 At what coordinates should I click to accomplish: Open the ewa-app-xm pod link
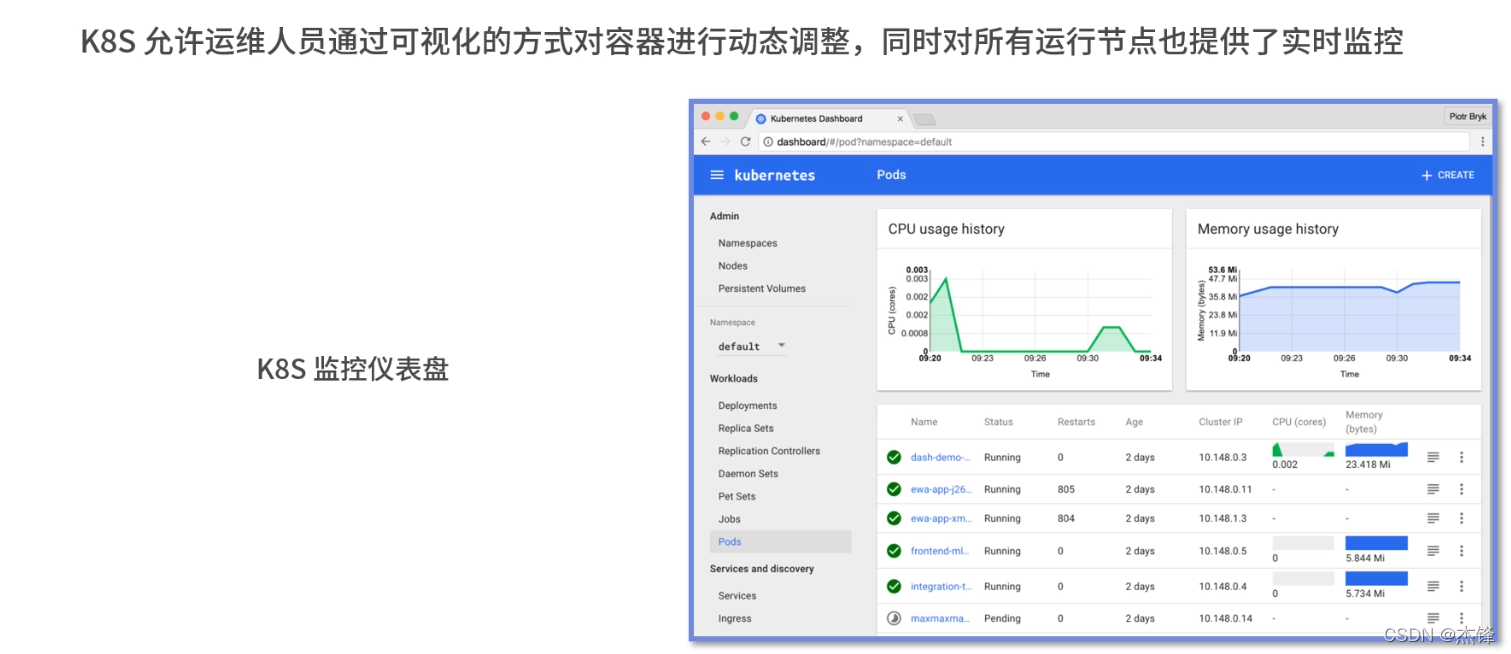pyautogui.click(x=940, y=518)
